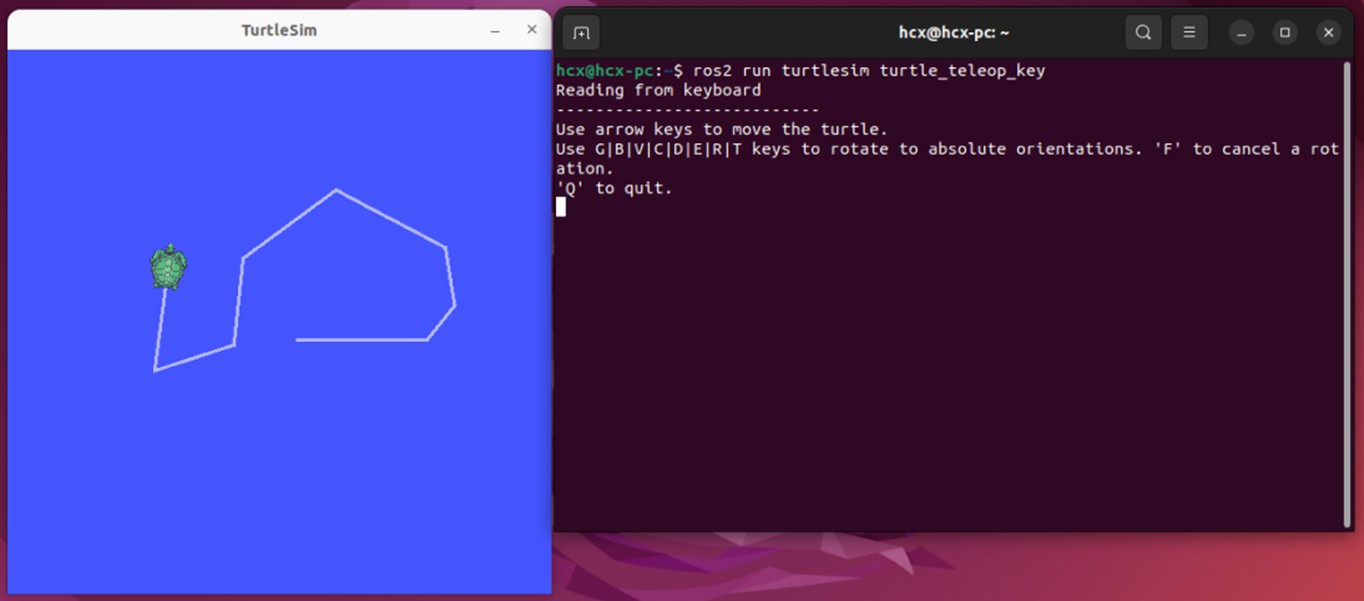This screenshot has height=601, width=1364.
Task: Open the terminal hamburger menu
Action: [x=1189, y=33]
